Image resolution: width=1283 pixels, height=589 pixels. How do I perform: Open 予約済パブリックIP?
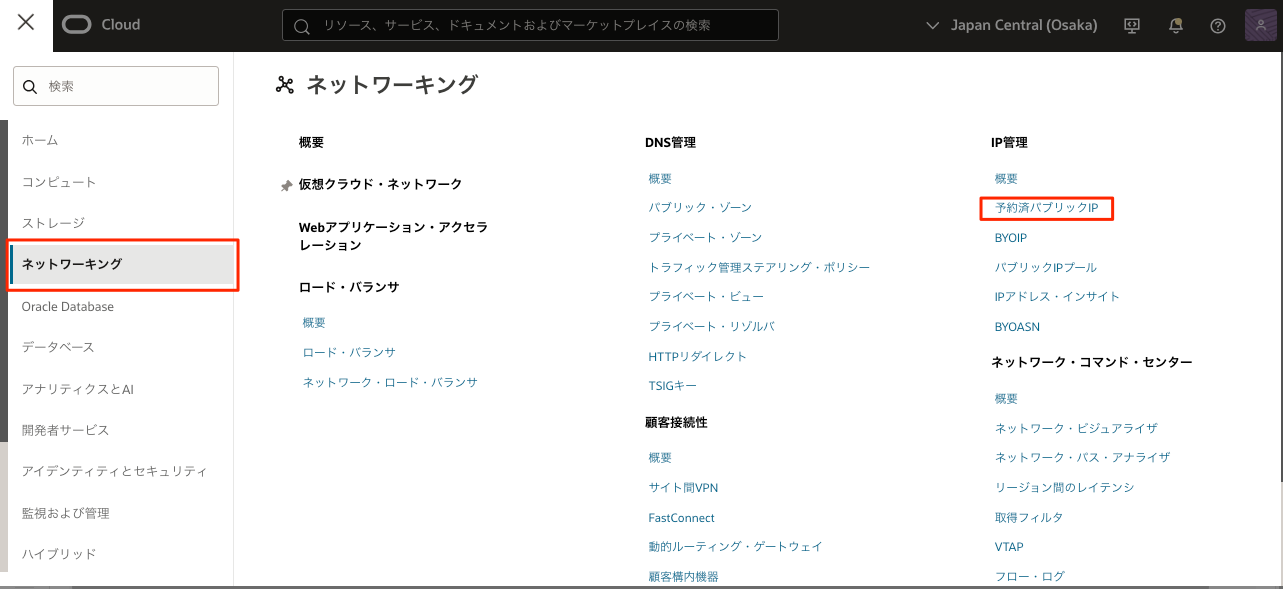[x=1047, y=208]
